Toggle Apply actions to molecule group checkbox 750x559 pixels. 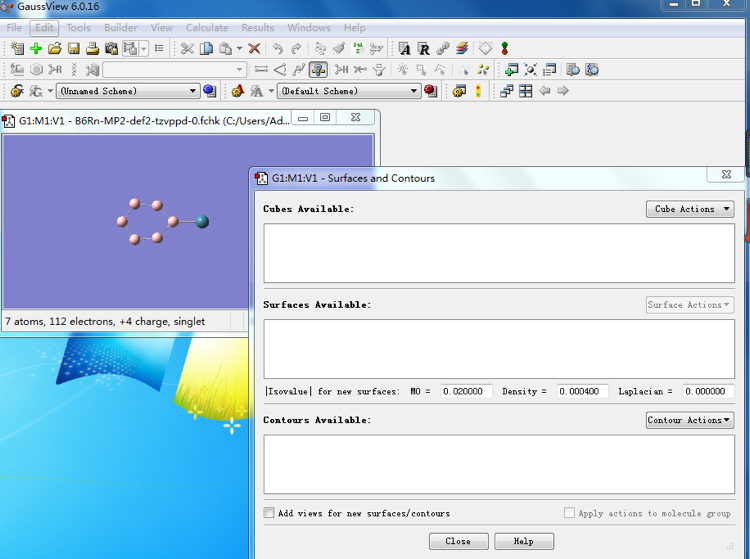tap(569, 513)
